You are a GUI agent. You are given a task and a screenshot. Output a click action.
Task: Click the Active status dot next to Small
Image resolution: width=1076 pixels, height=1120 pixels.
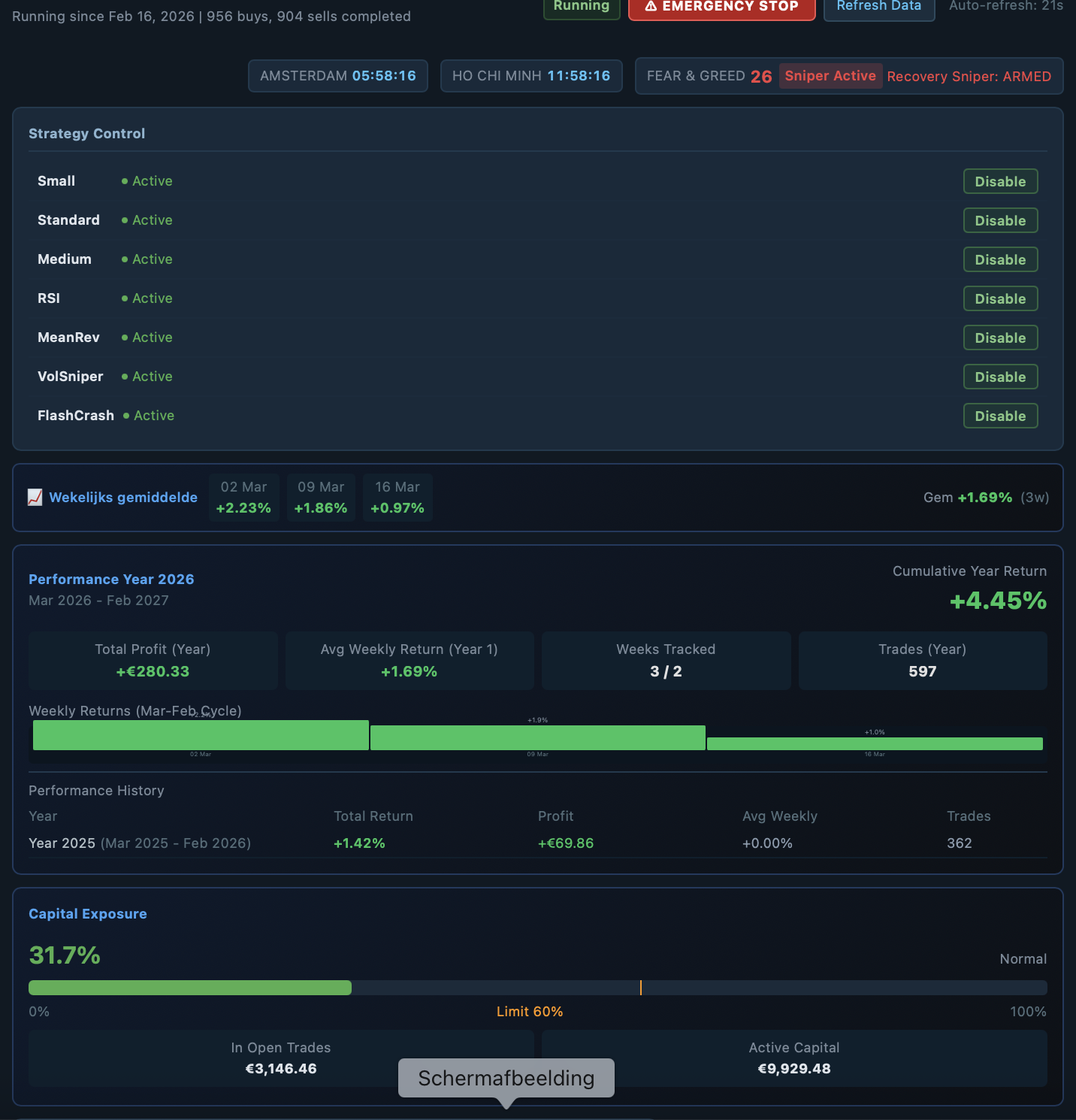click(126, 181)
